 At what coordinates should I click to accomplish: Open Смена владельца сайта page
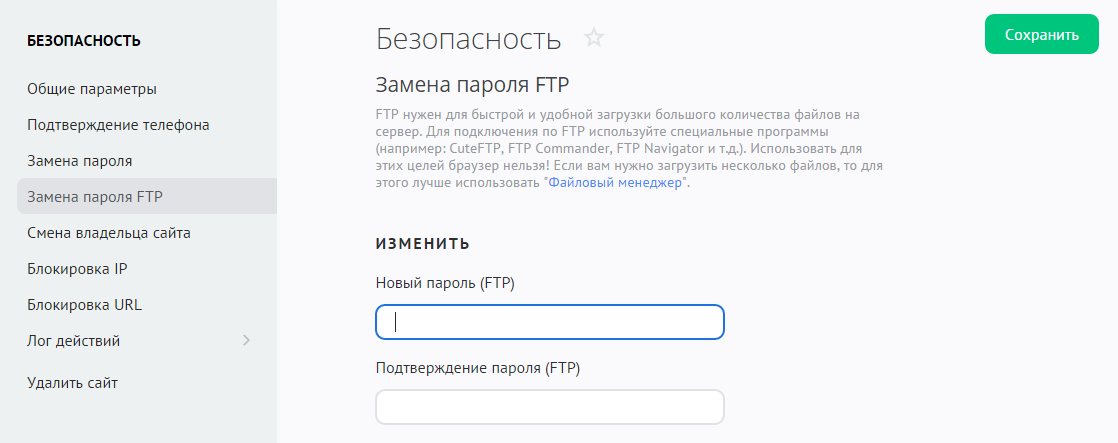coord(109,233)
